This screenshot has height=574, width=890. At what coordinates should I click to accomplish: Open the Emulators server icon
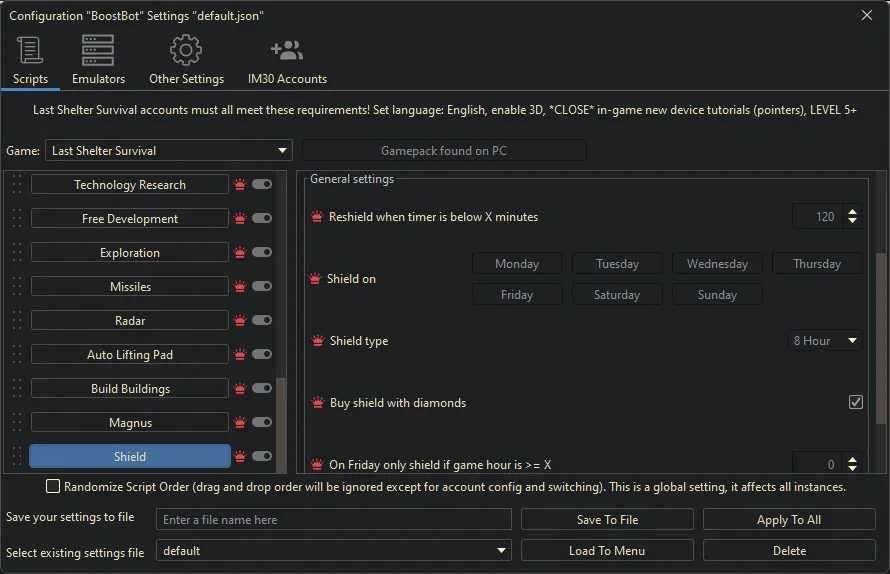tap(98, 50)
